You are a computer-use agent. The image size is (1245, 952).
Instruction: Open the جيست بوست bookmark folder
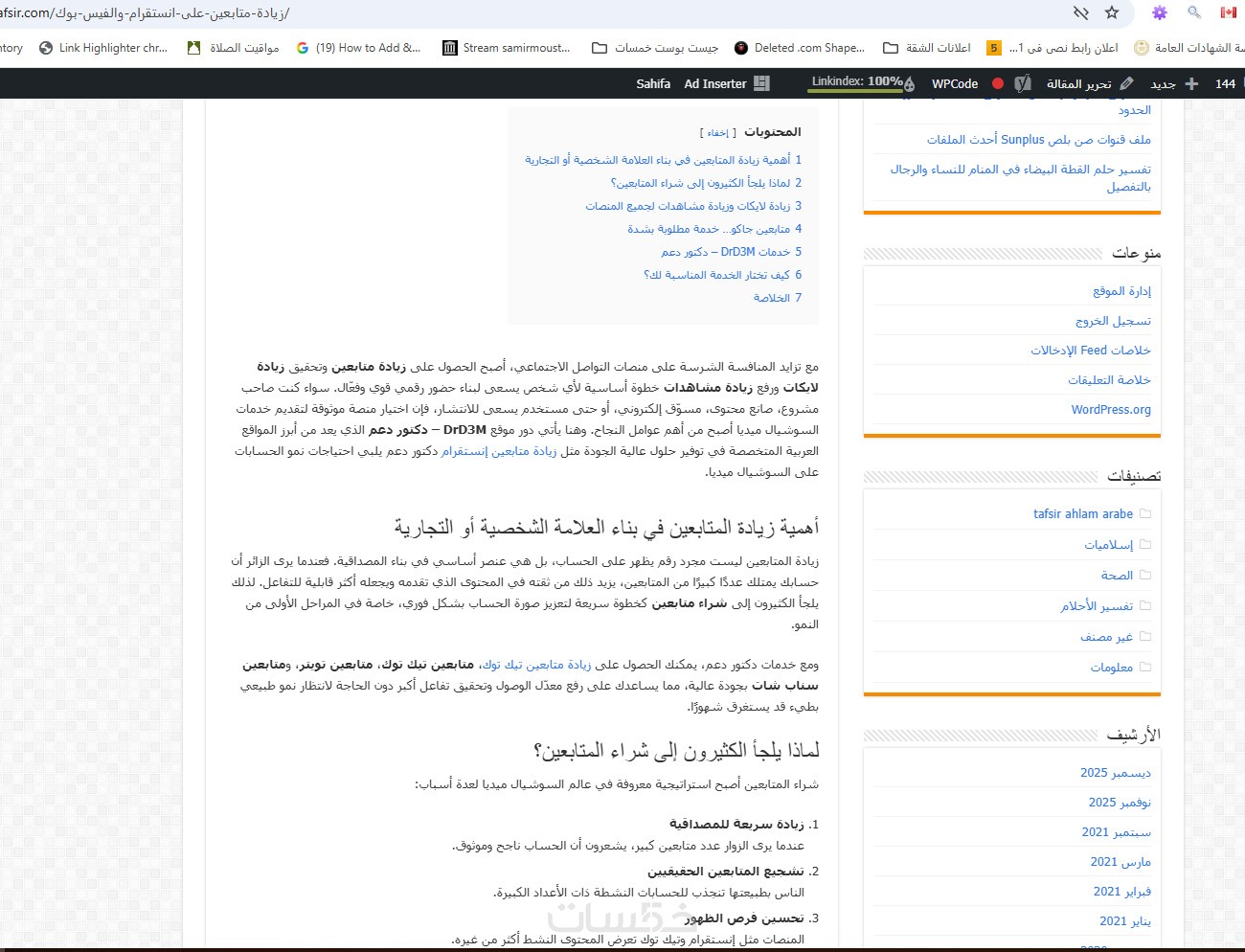(655, 47)
